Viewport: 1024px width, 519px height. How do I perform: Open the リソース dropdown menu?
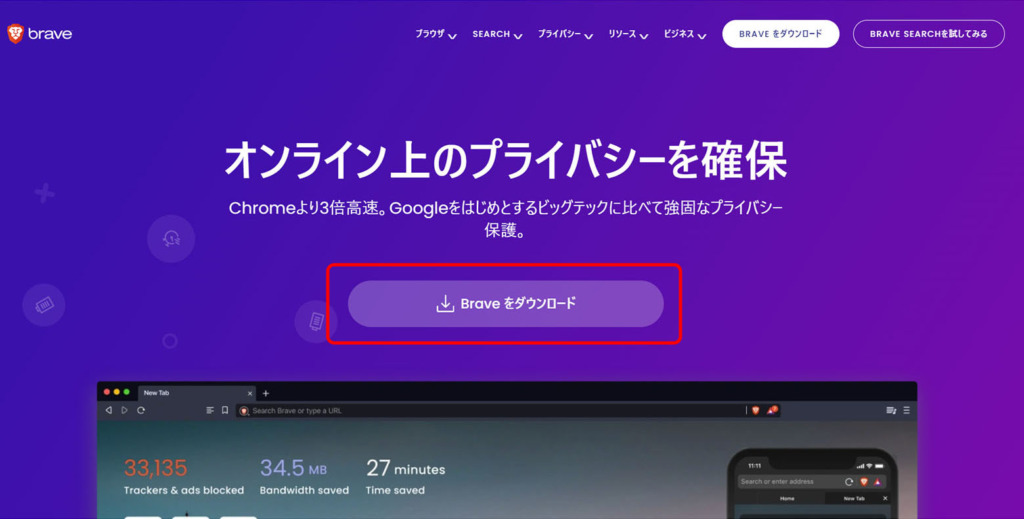(x=628, y=34)
